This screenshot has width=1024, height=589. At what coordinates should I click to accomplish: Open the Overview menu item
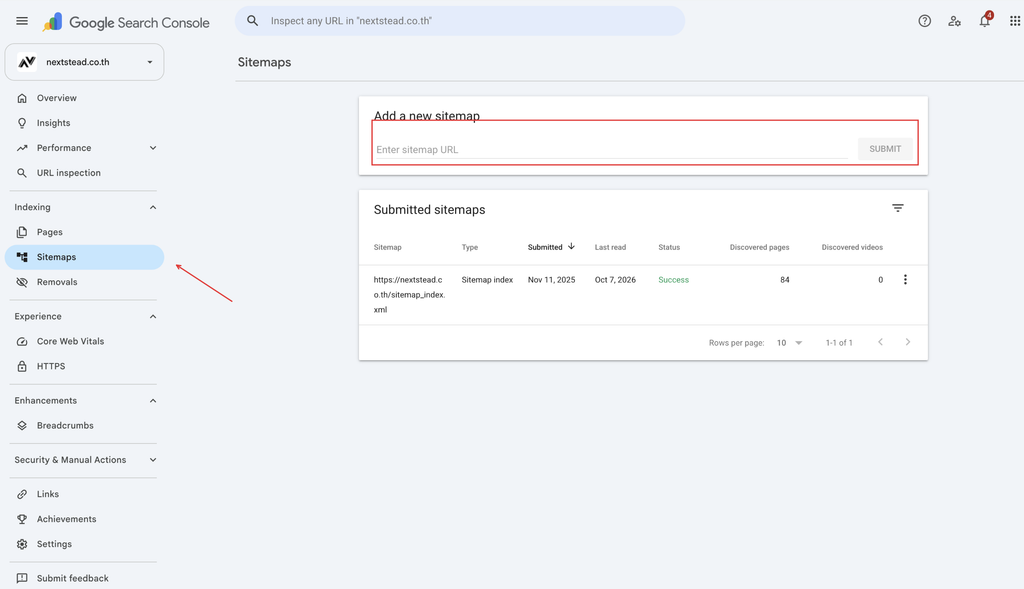[x=84, y=98]
